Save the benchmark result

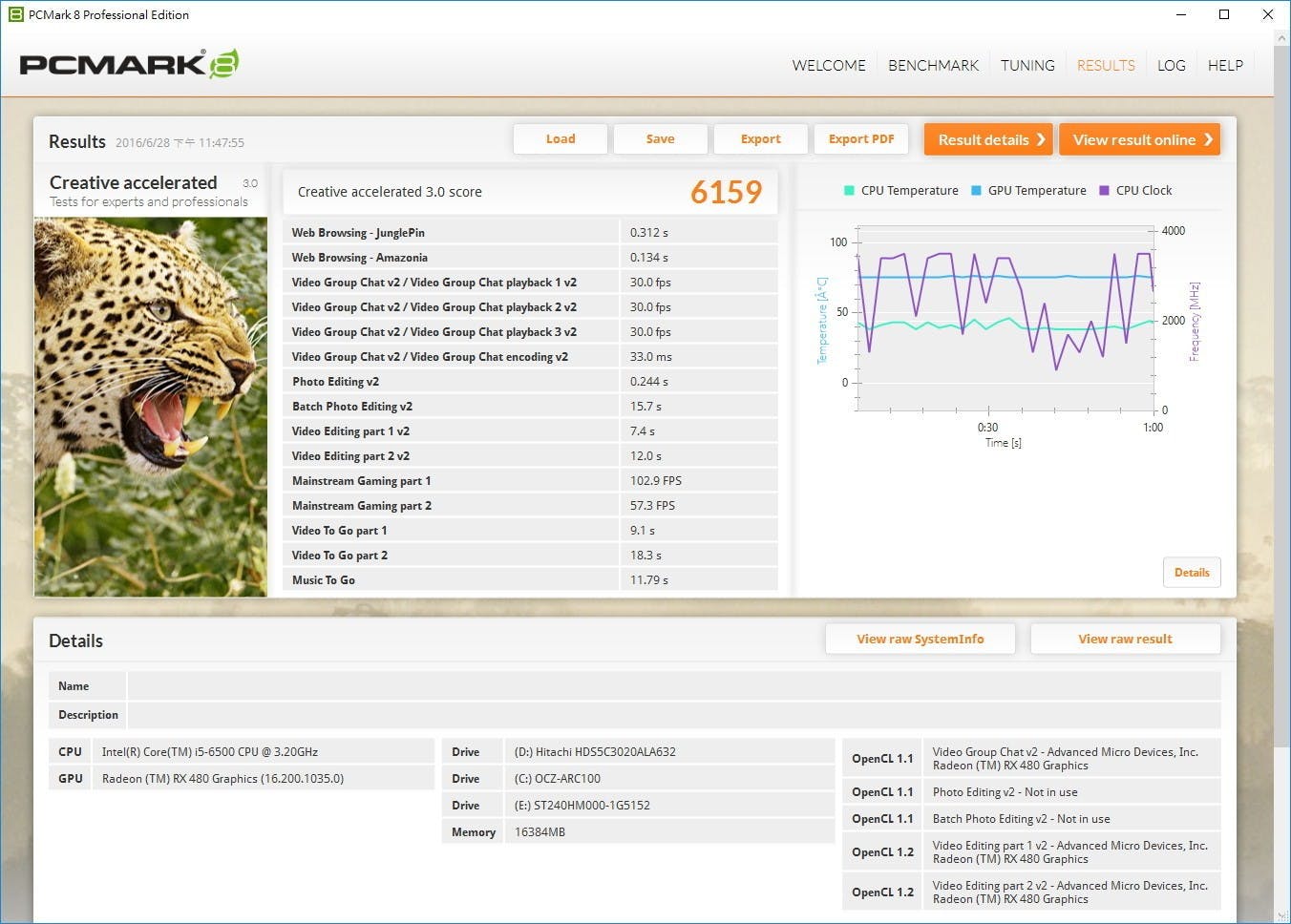[660, 139]
